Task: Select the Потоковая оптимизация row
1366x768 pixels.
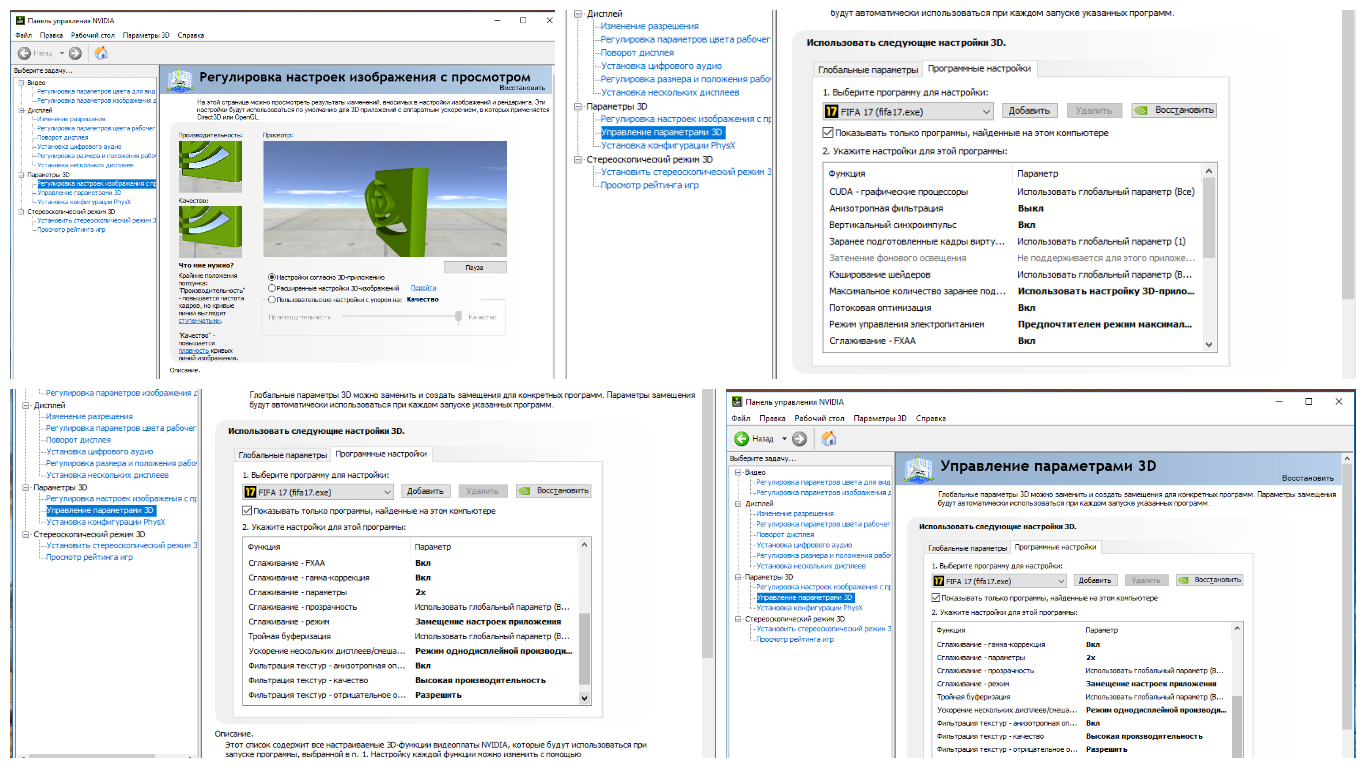Action: [x=1011, y=308]
